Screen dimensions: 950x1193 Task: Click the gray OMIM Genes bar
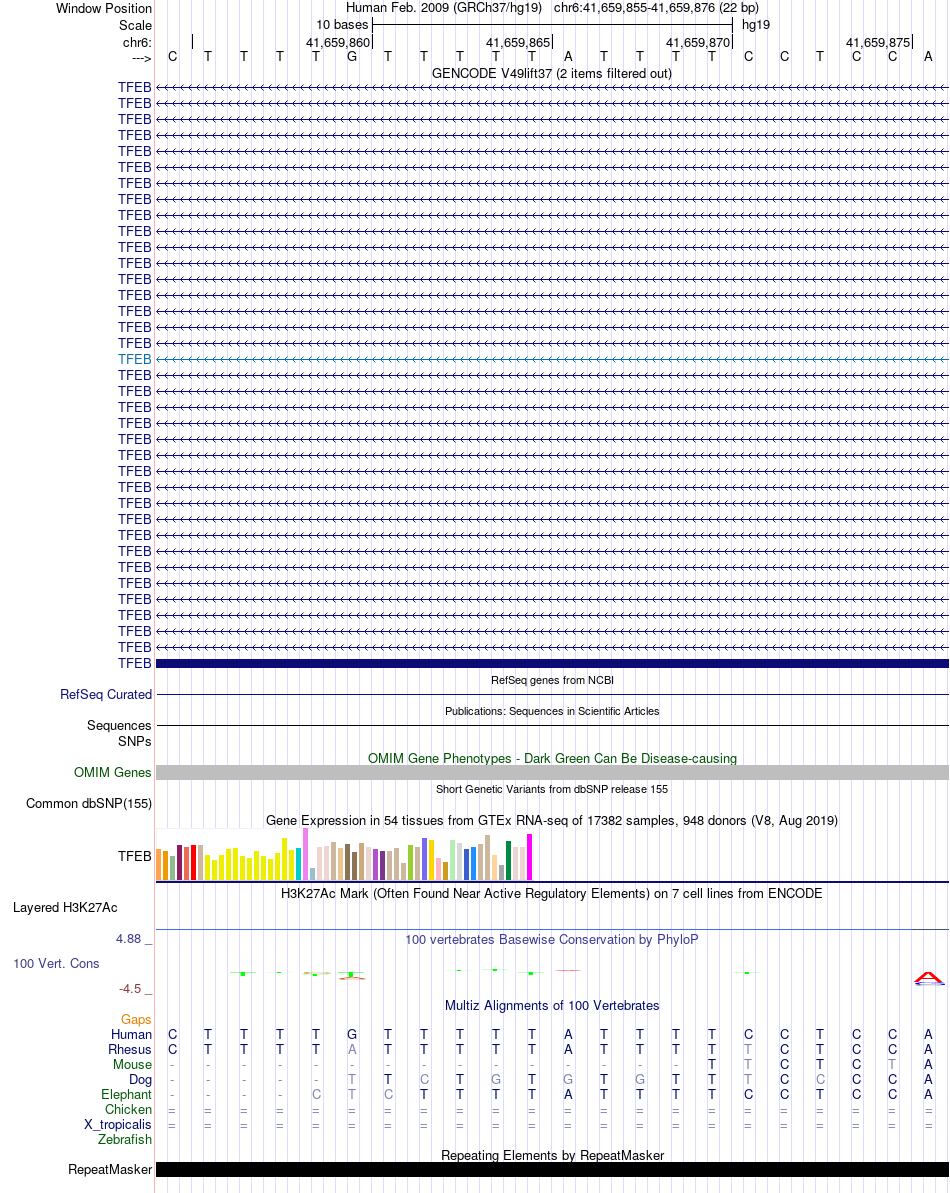(552, 772)
